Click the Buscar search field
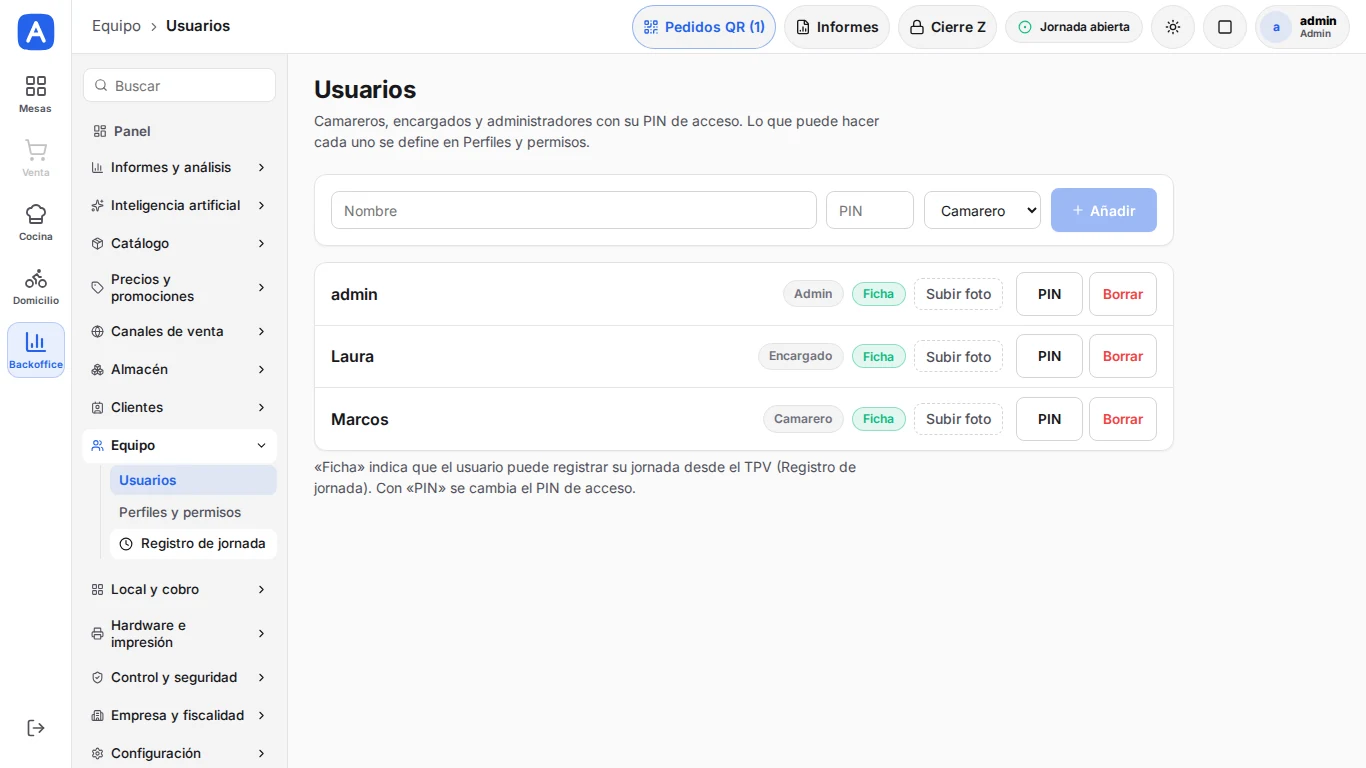Image resolution: width=1366 pixels, height=768 pixels. pos(179,85)
